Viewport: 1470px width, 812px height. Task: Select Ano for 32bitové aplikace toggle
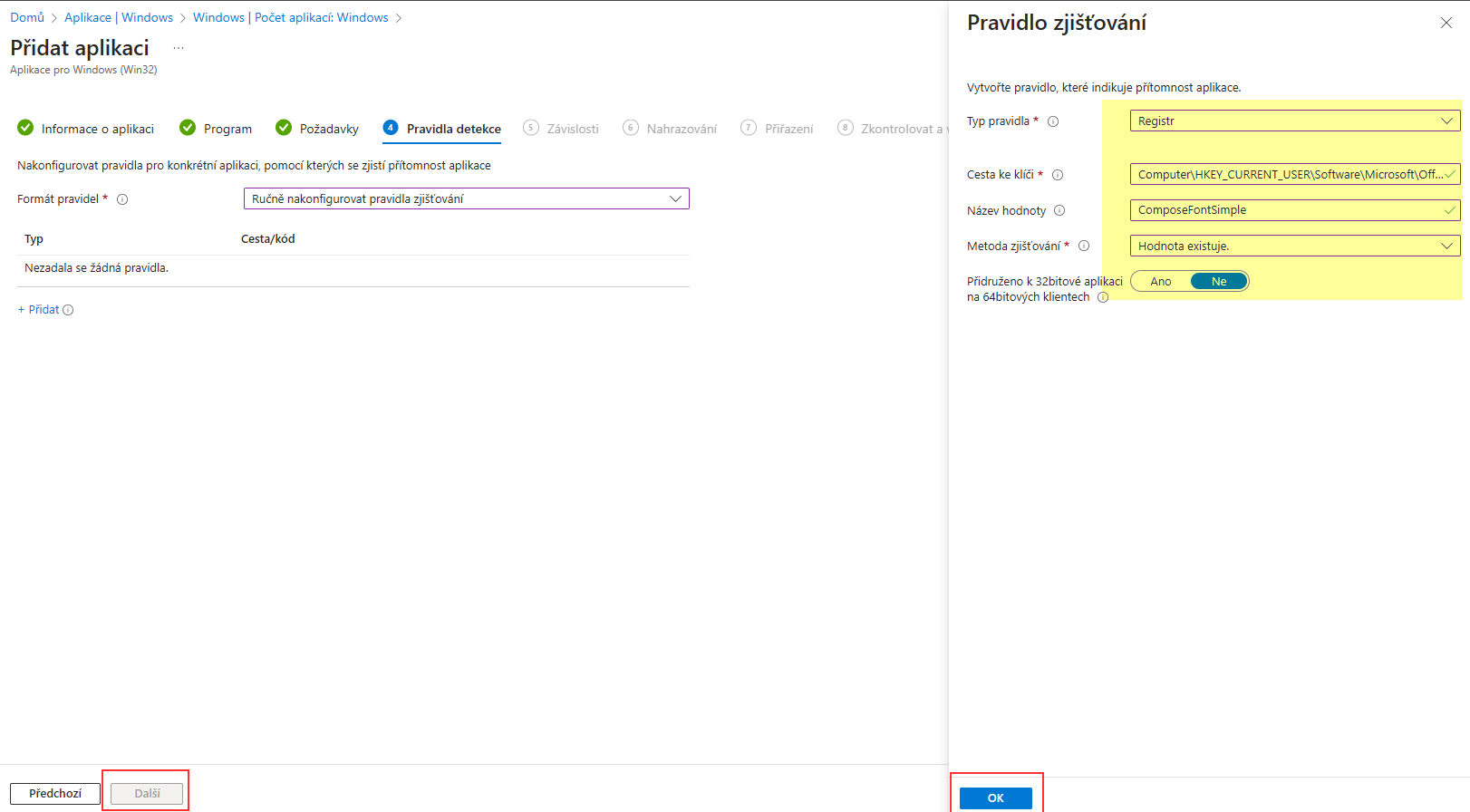click(1161, 282)
